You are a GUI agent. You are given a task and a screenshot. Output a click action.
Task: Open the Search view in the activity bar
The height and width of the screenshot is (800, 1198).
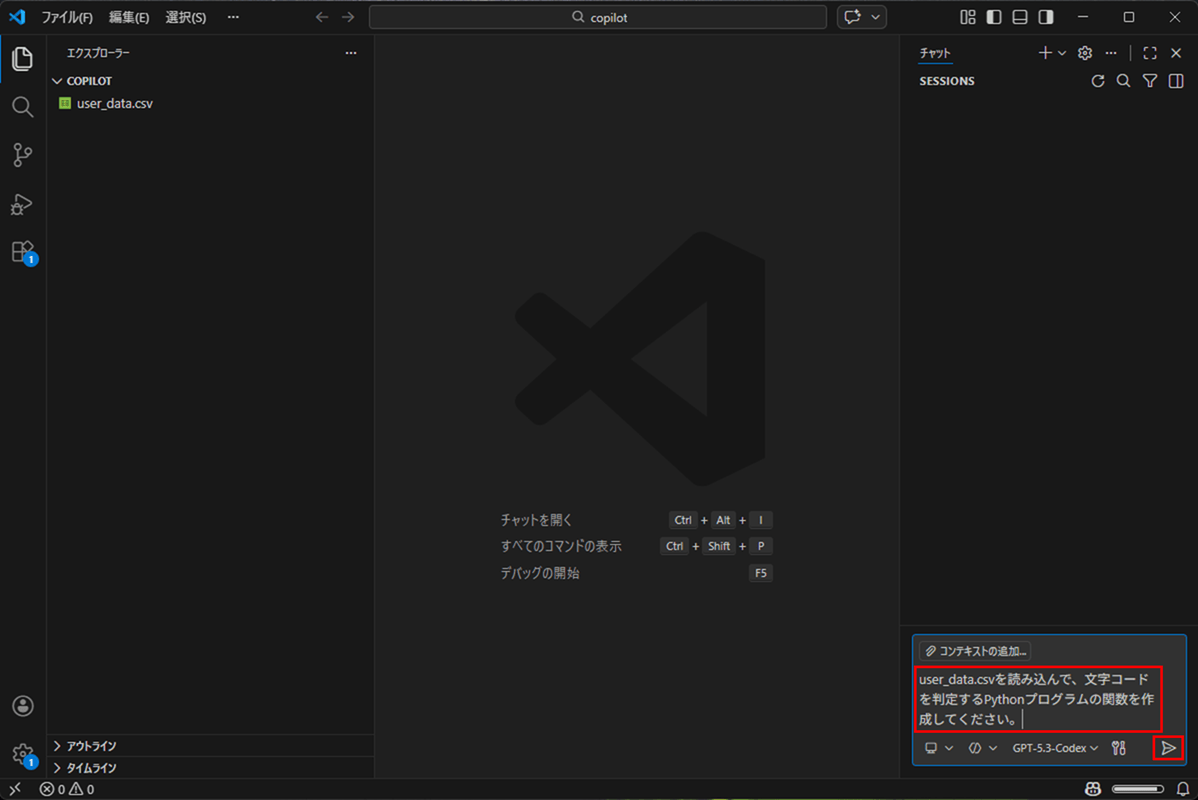(22, 107)
